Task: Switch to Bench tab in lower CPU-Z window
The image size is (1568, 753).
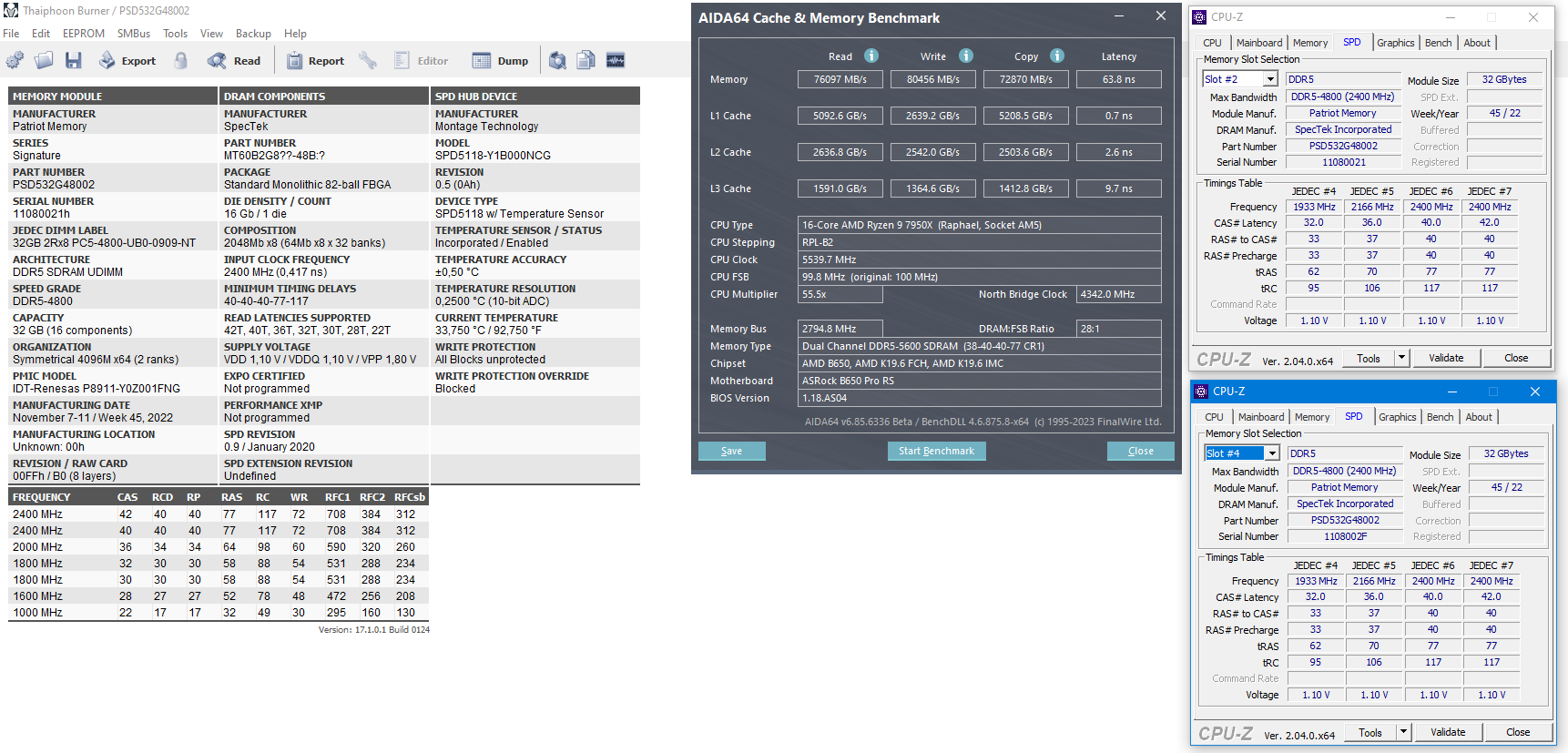Action: [x=1441, y=417]
